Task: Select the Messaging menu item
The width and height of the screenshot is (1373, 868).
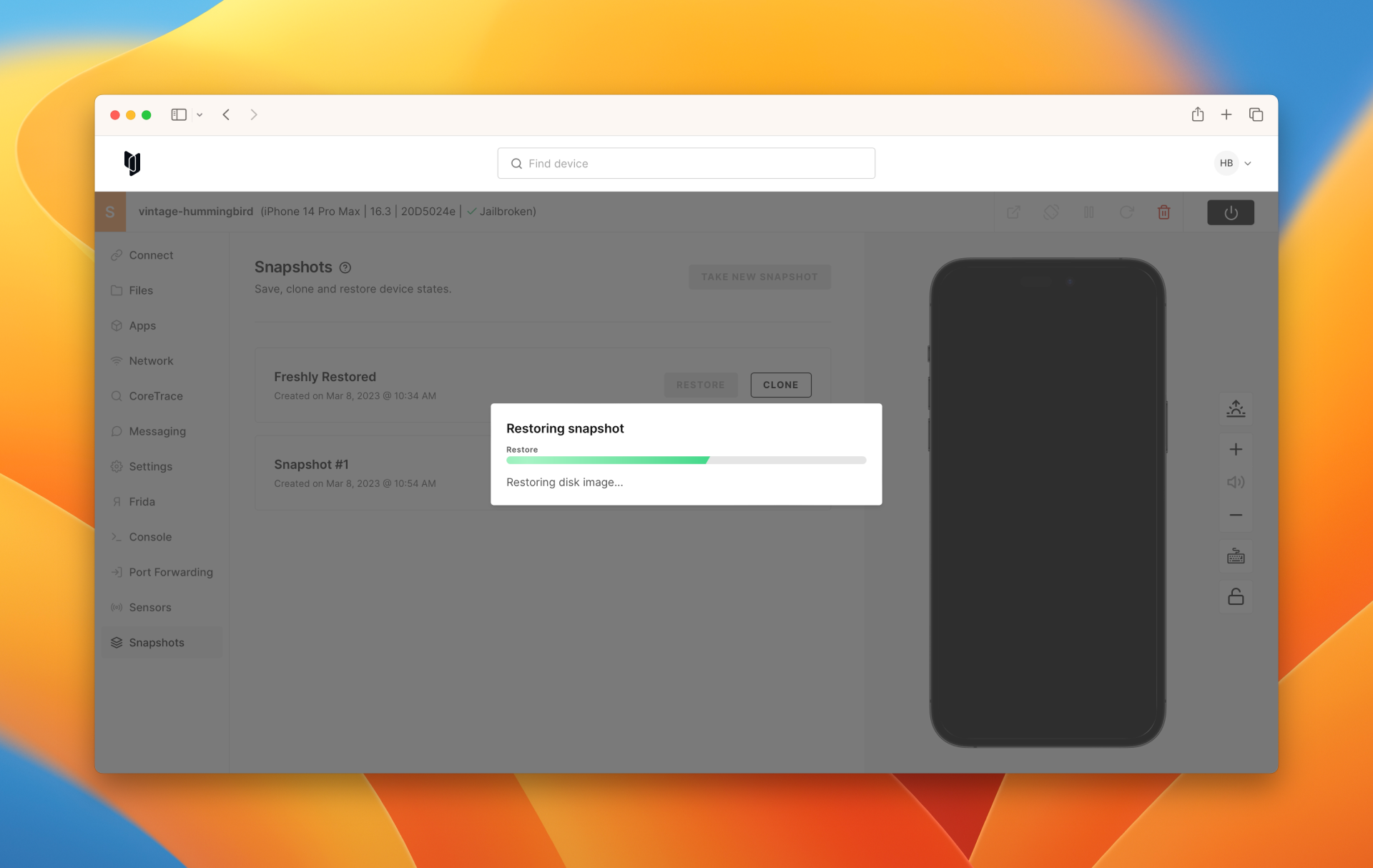Action: [x=158, y=430]
